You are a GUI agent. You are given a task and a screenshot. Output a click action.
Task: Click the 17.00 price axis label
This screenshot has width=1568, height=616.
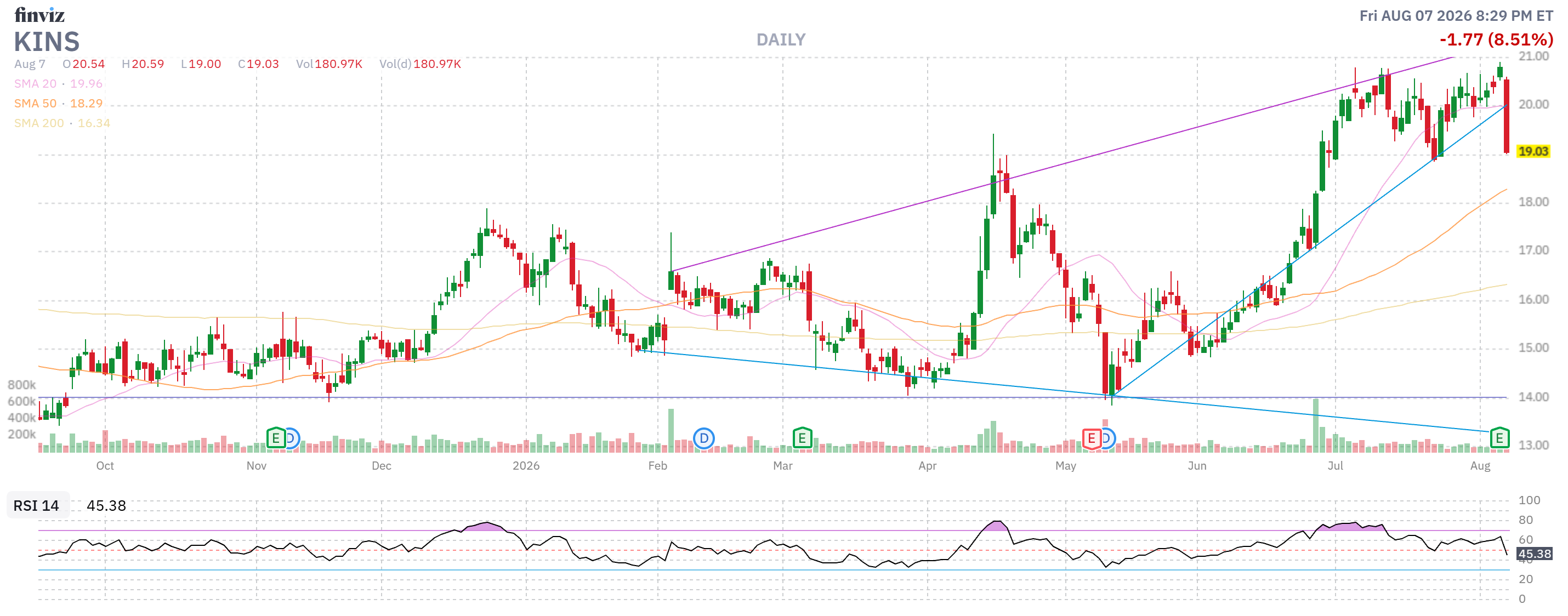(1533, 250)
